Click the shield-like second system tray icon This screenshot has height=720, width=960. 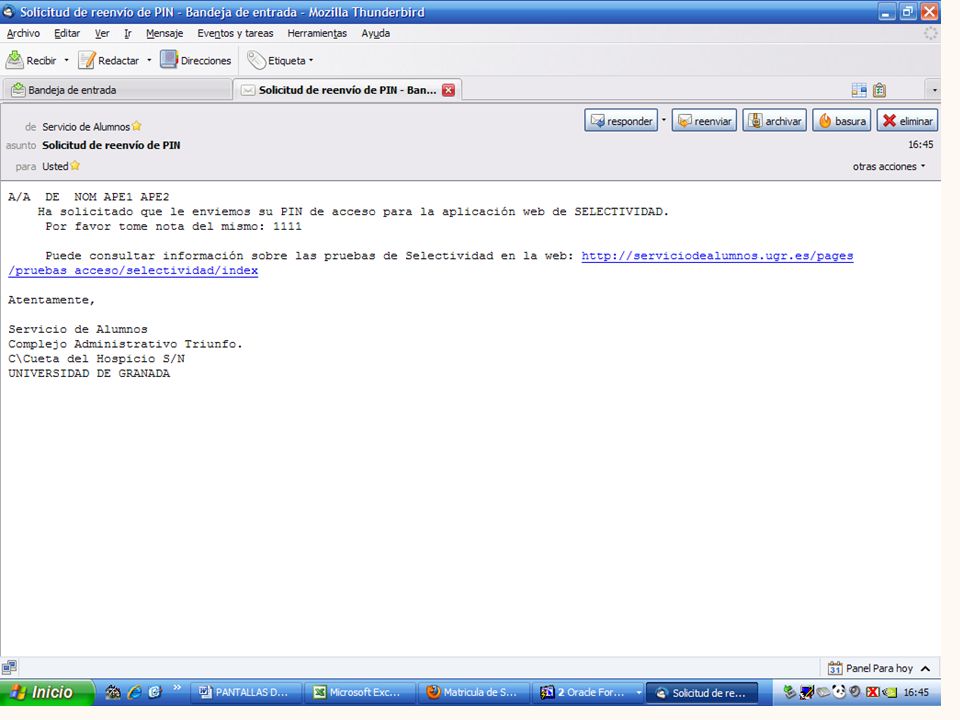pos(806,692)
